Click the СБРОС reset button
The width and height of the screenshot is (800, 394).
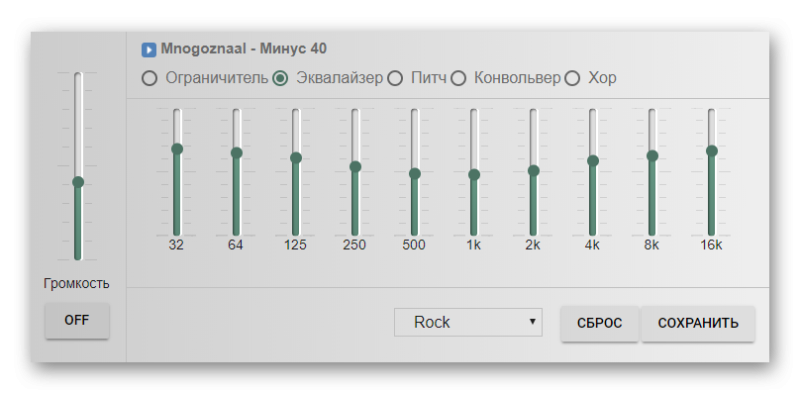point(599,323)
